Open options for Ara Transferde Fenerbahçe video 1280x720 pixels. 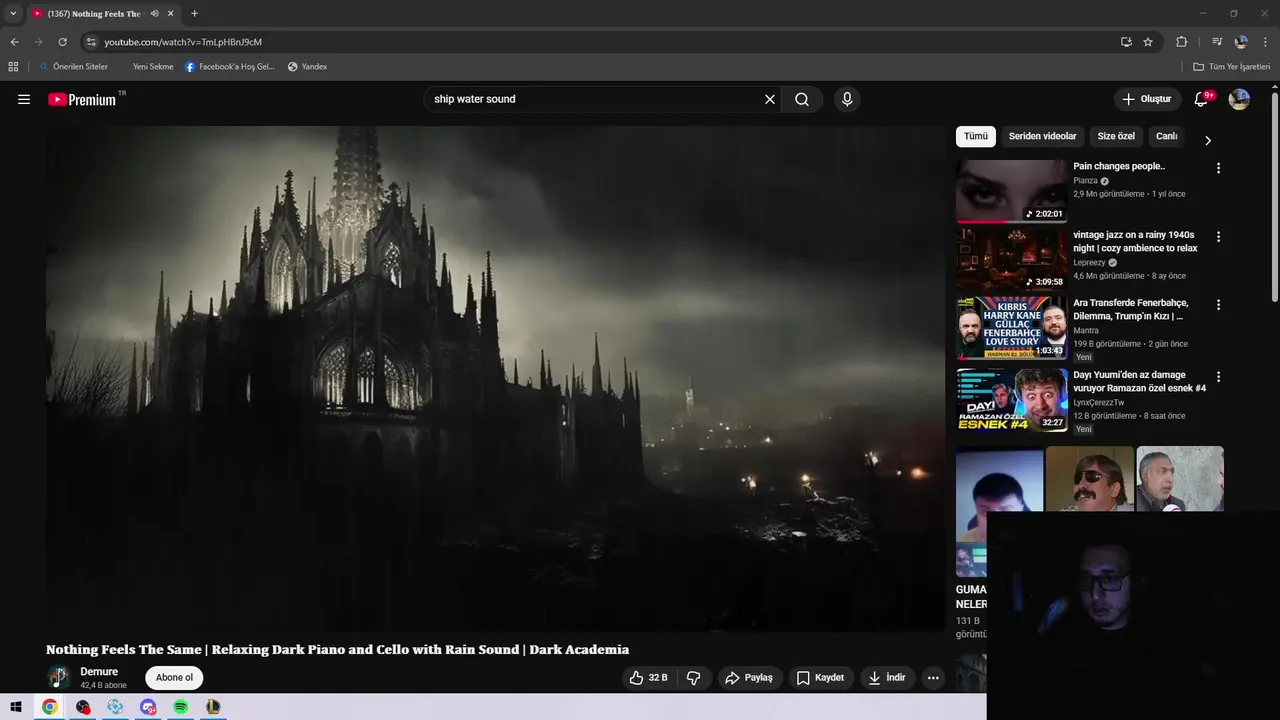tap(1218, 305)
